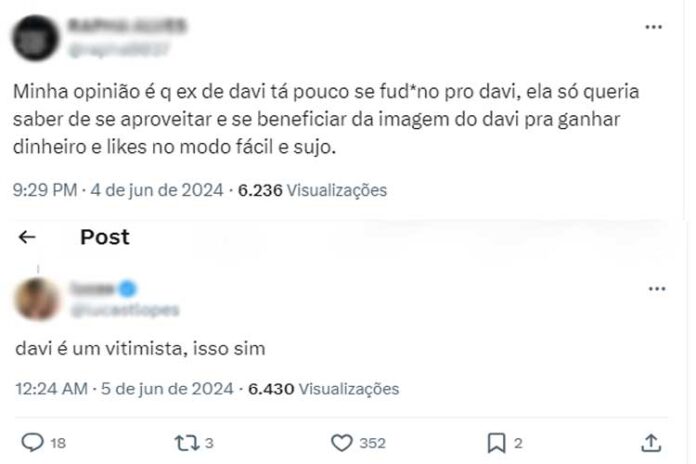Open more options on first tweet

[653, 27]
